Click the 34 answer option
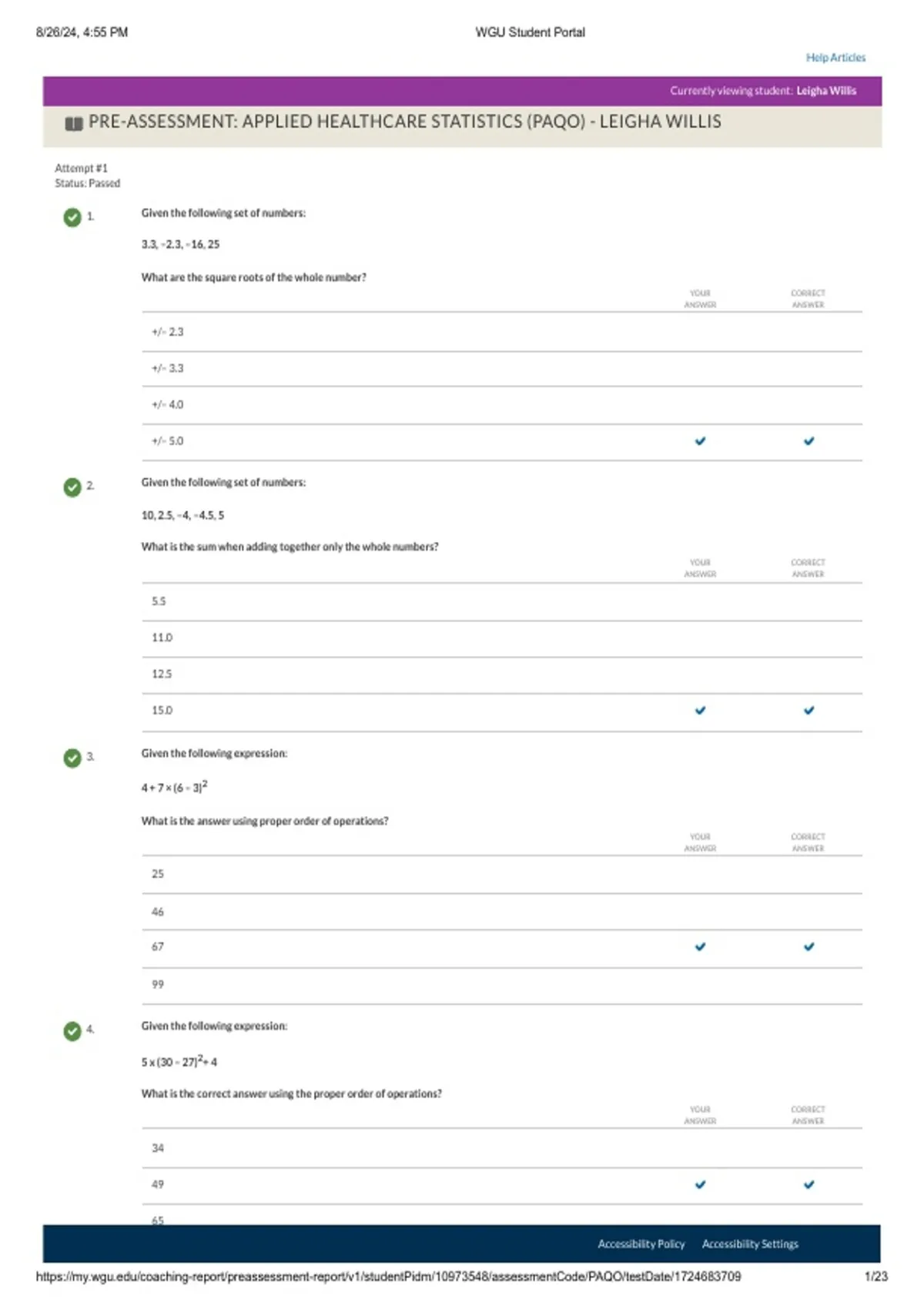Screen dimensions: 924x1309 (502, 1148)
